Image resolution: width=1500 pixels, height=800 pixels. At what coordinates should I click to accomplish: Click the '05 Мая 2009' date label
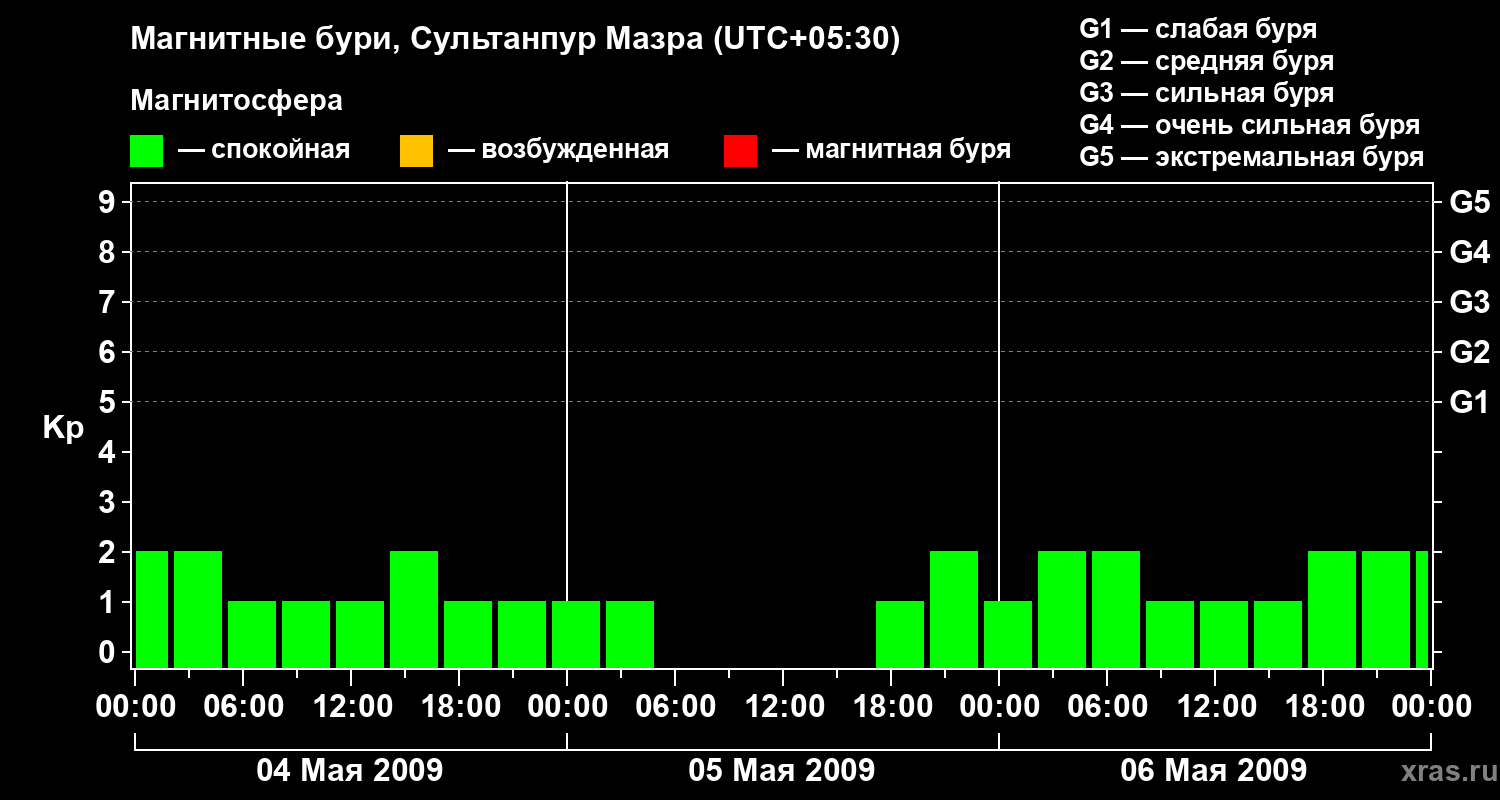click(782, 770)
